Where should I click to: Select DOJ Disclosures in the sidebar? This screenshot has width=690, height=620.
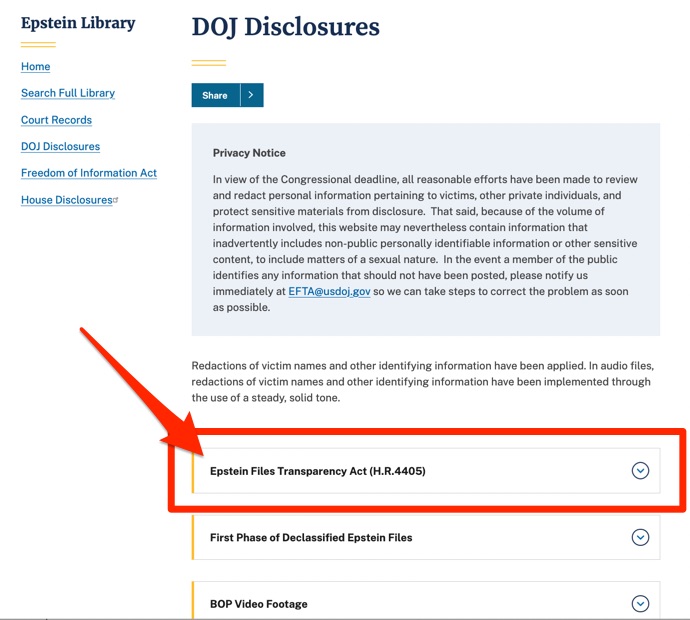(60, 146)
